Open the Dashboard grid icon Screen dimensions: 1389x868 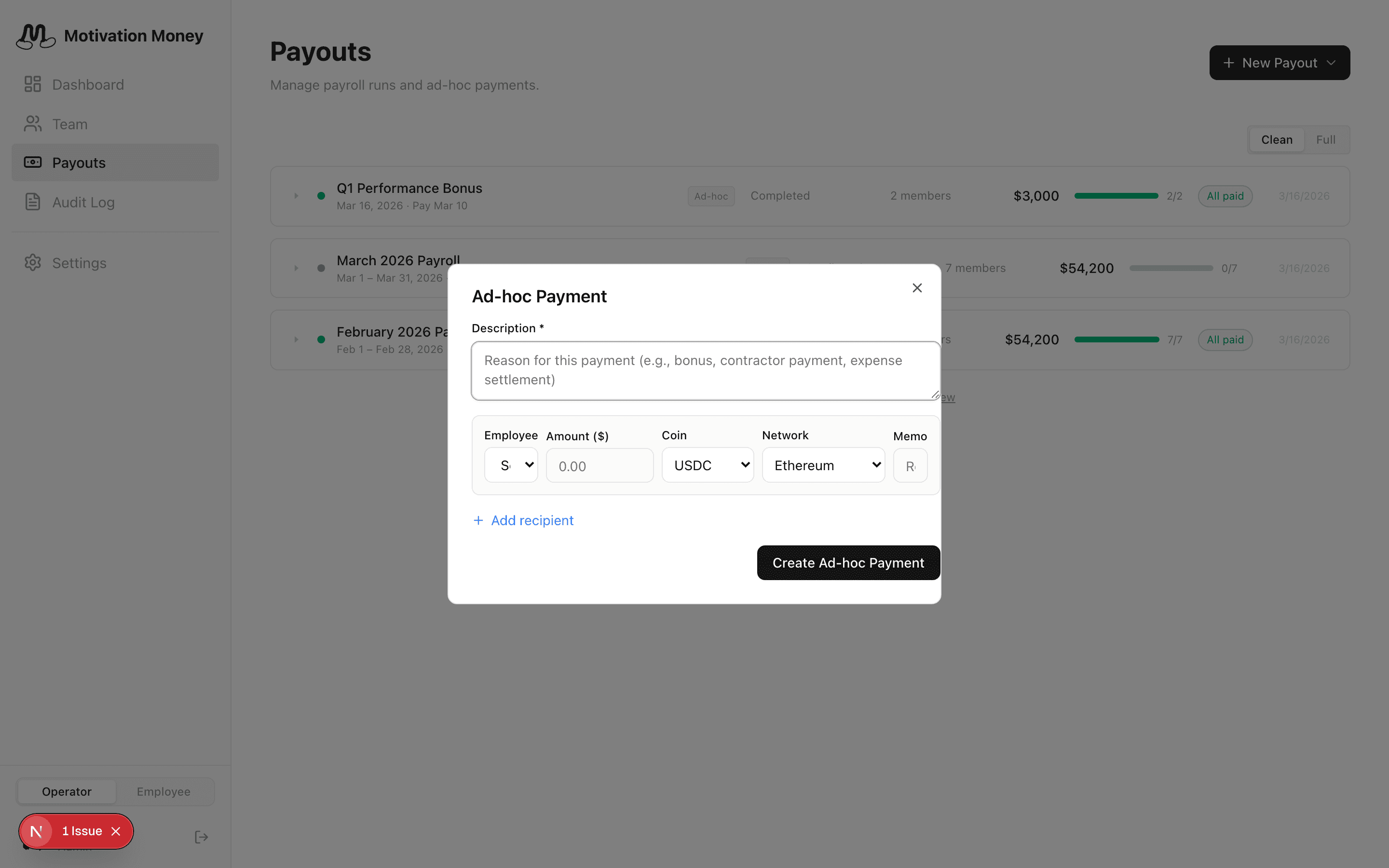coord(33,84)
